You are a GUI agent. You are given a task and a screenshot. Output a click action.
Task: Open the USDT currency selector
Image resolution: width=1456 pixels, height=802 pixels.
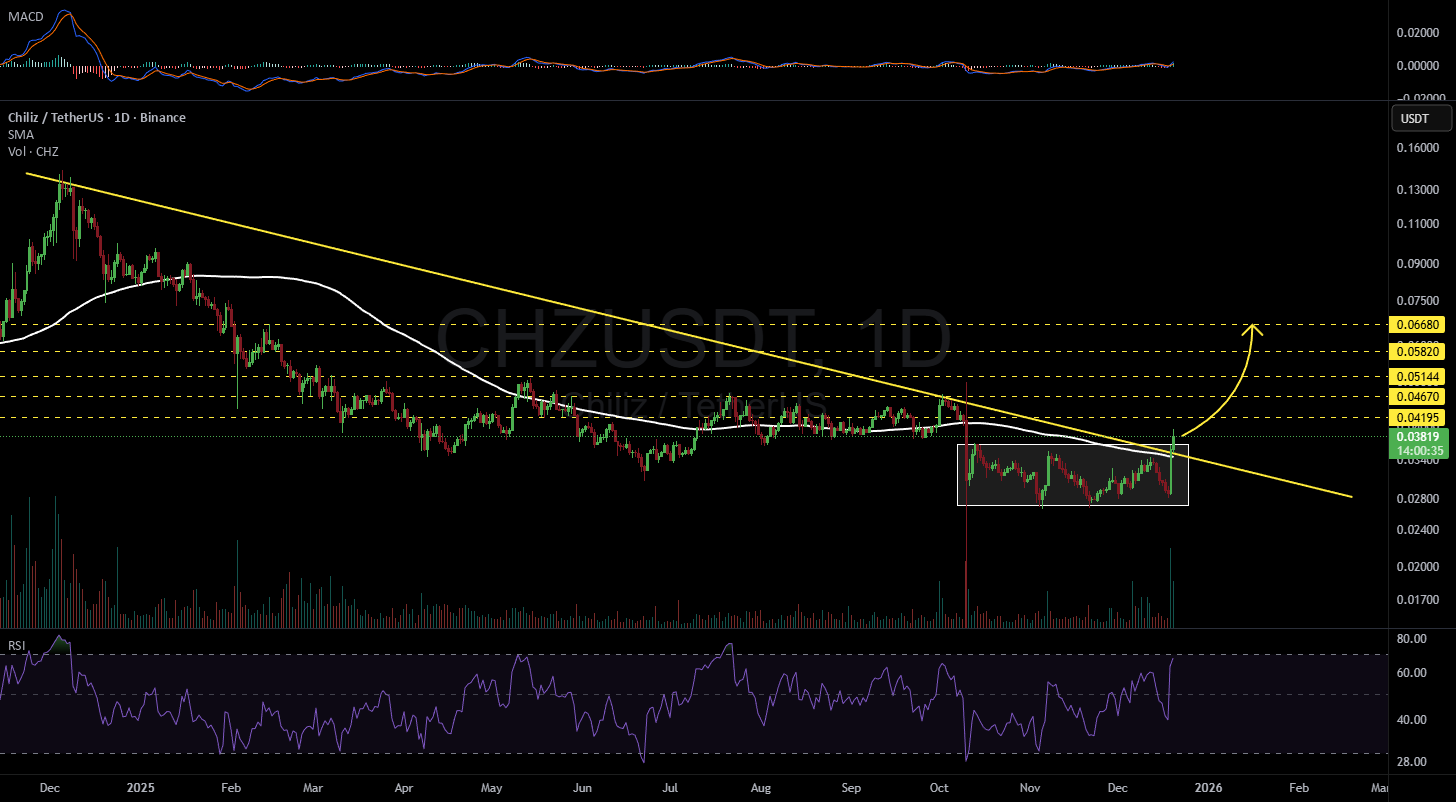1413,119
